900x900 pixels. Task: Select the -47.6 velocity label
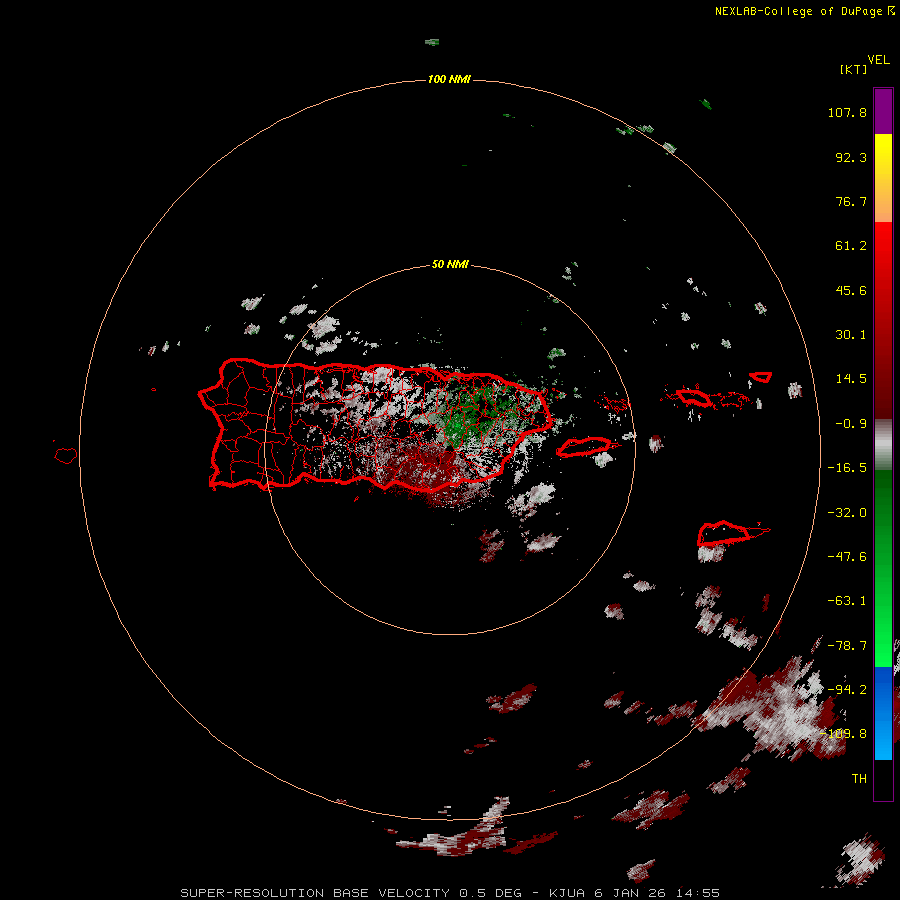tap(847, 557)
